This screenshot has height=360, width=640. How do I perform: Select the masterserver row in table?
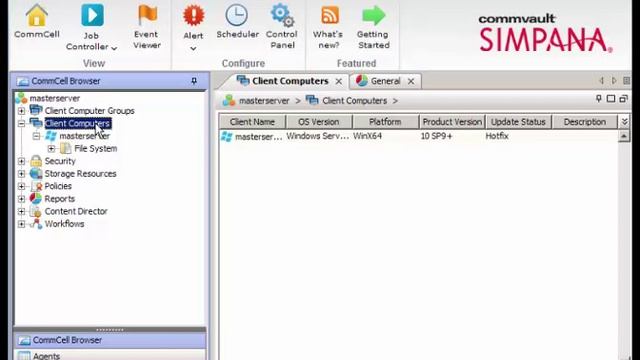(x=418, y=136)
